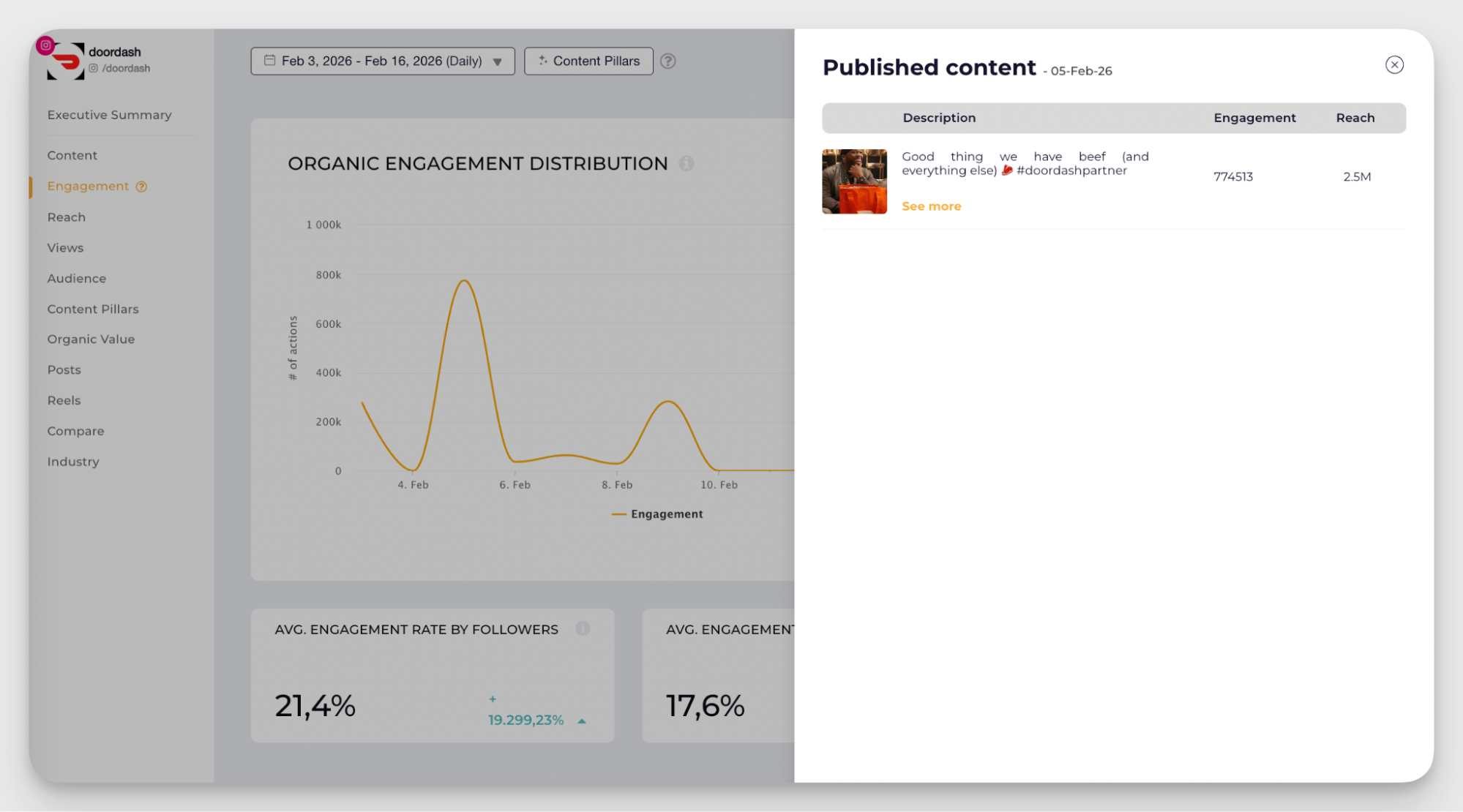Click the Instagram badge on the doordash logo
The width and height of the screenshot is (1463, 812).
click(45, 45)
